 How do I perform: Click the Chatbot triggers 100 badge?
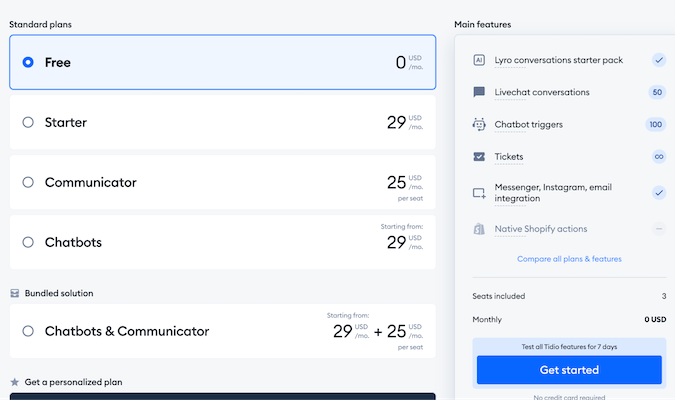(x=656, y=125)
